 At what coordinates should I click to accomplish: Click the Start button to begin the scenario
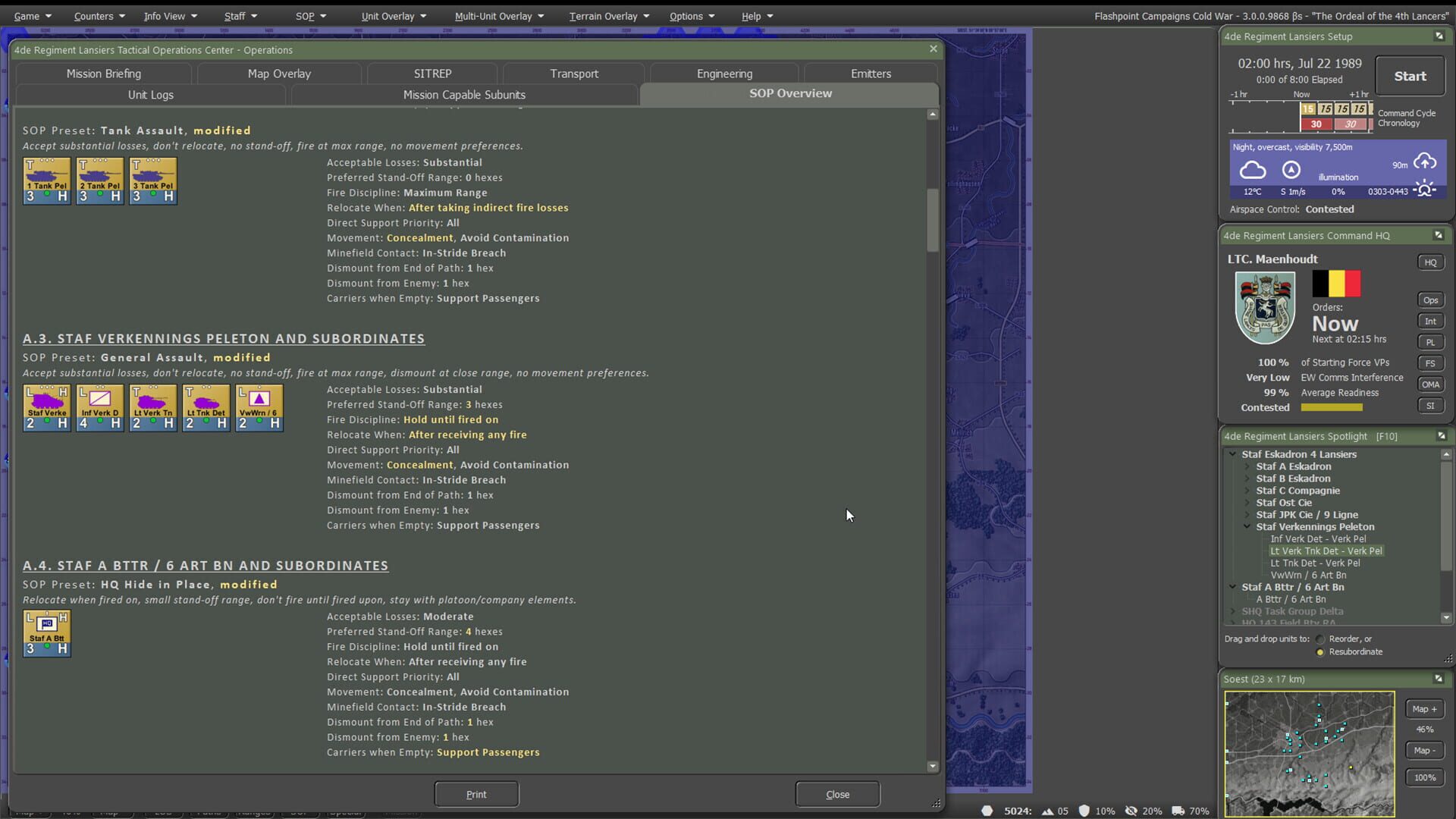(x=1410, y=76)
